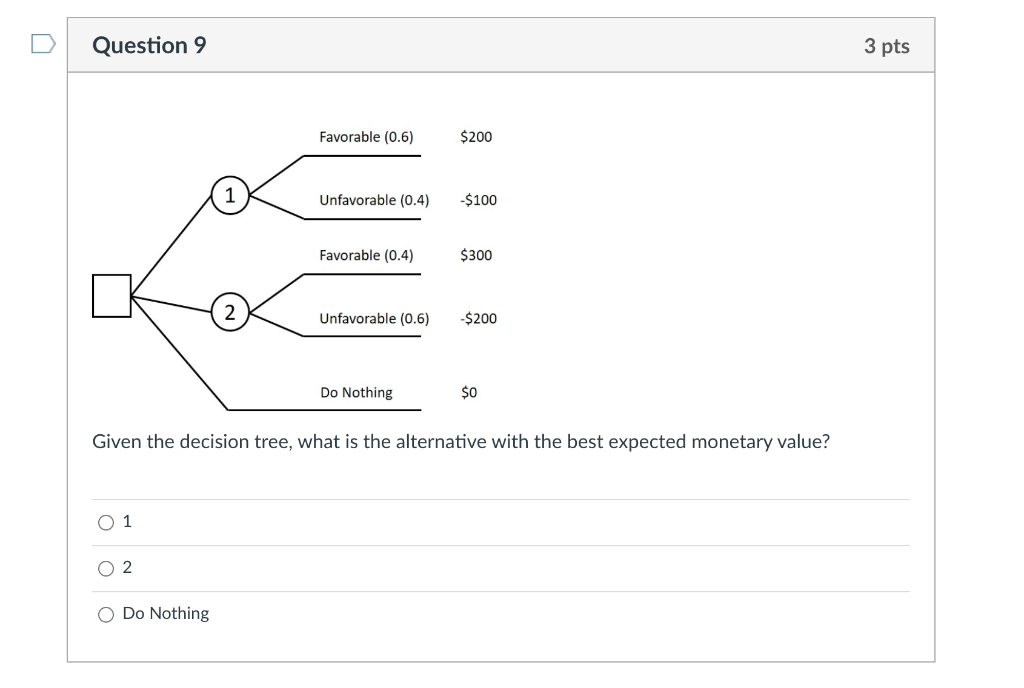Click the $200 payoff value
This screenshot has width=1024, height=688.
[476, 137]
